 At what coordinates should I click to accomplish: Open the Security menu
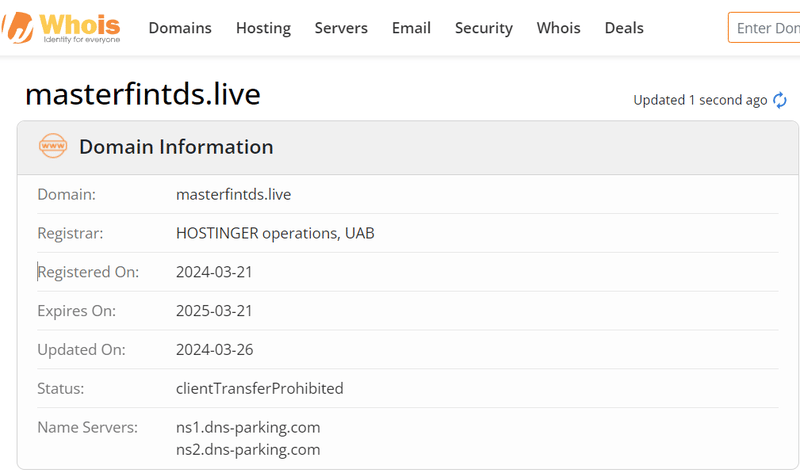484,28
